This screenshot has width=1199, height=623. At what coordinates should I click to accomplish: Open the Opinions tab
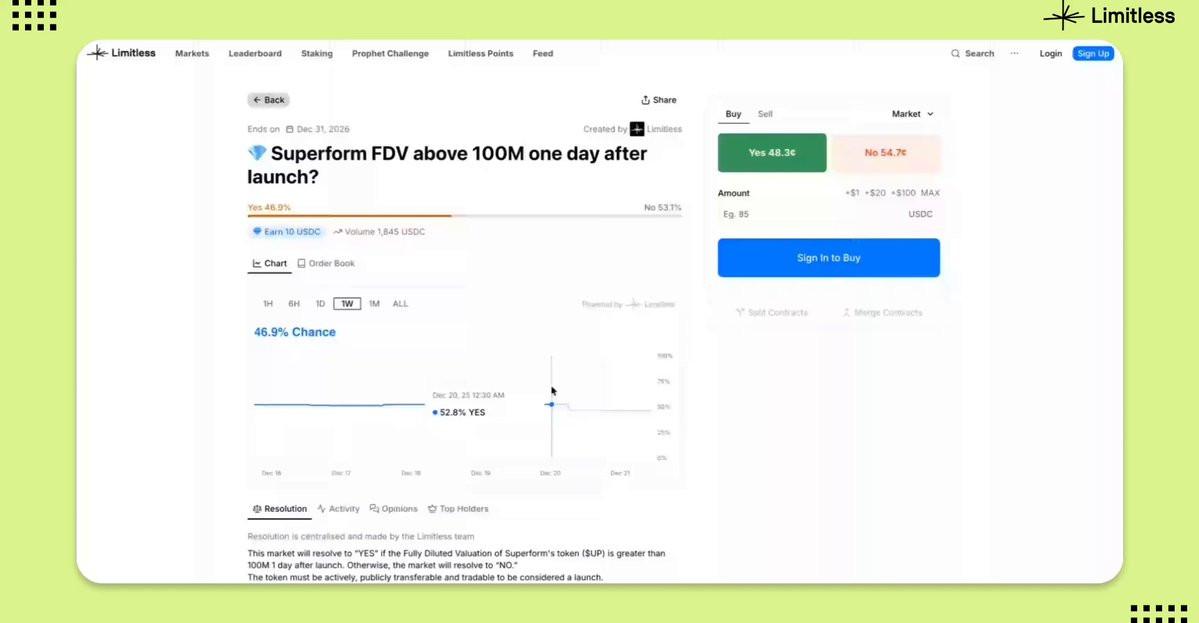[x=393, y=509]
